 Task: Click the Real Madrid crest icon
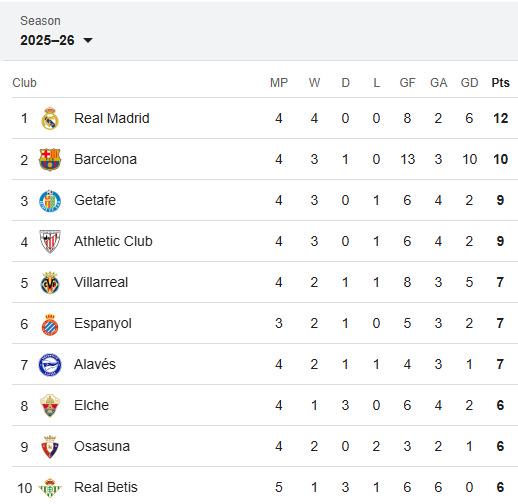tap(50, 118)
